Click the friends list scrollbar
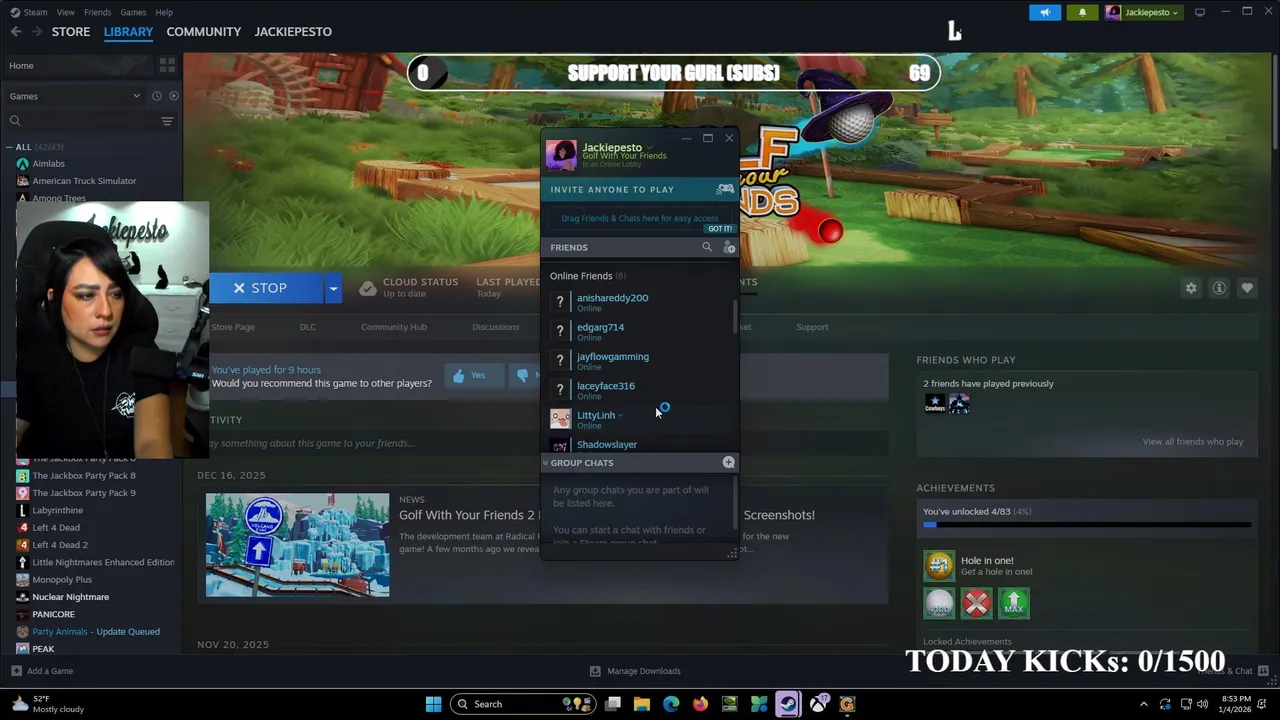 (736, 317)
